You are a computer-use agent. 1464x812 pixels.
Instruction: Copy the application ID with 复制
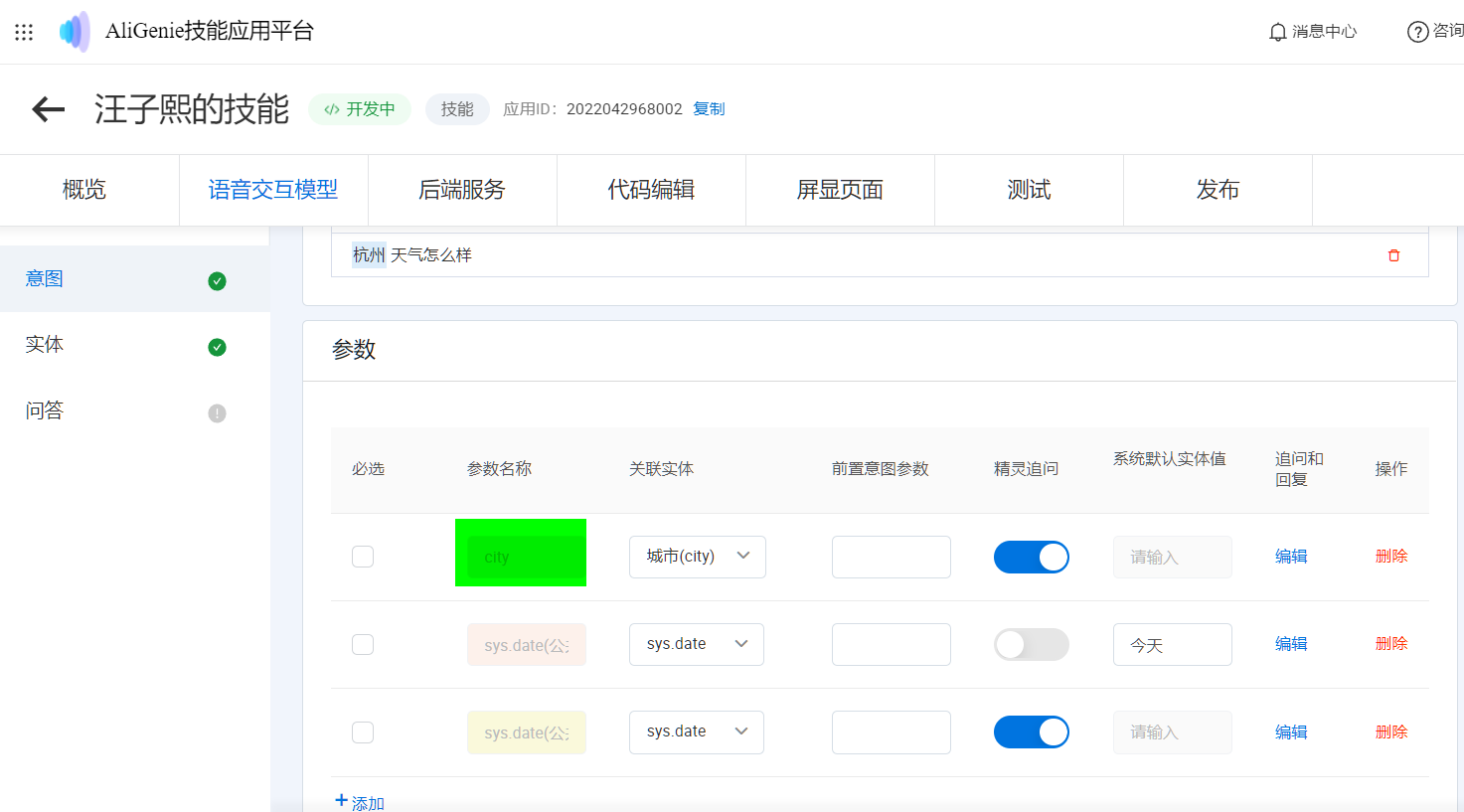(x=709, y=109)
